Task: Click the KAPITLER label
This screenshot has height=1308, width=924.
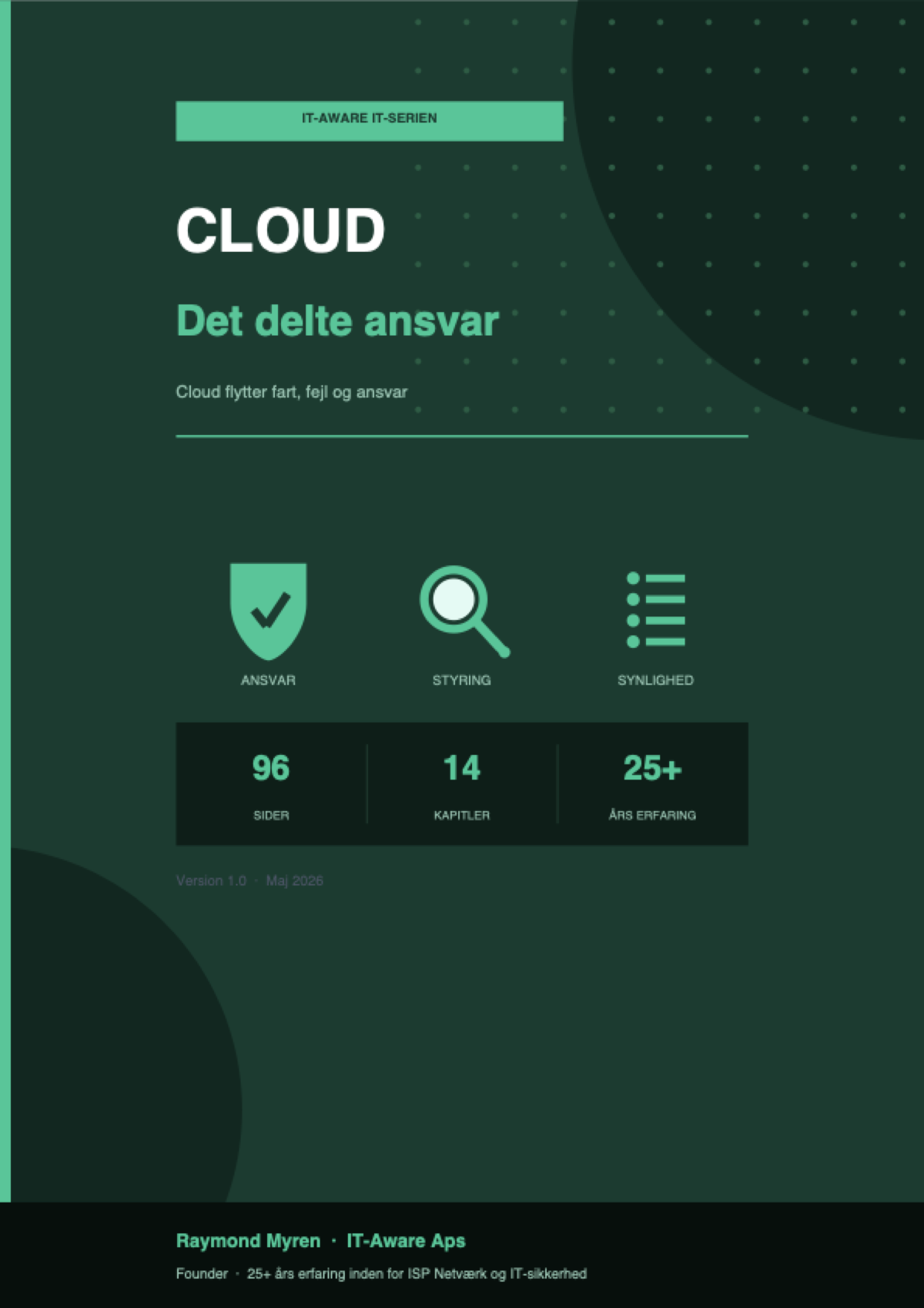Action: [462, 815]
